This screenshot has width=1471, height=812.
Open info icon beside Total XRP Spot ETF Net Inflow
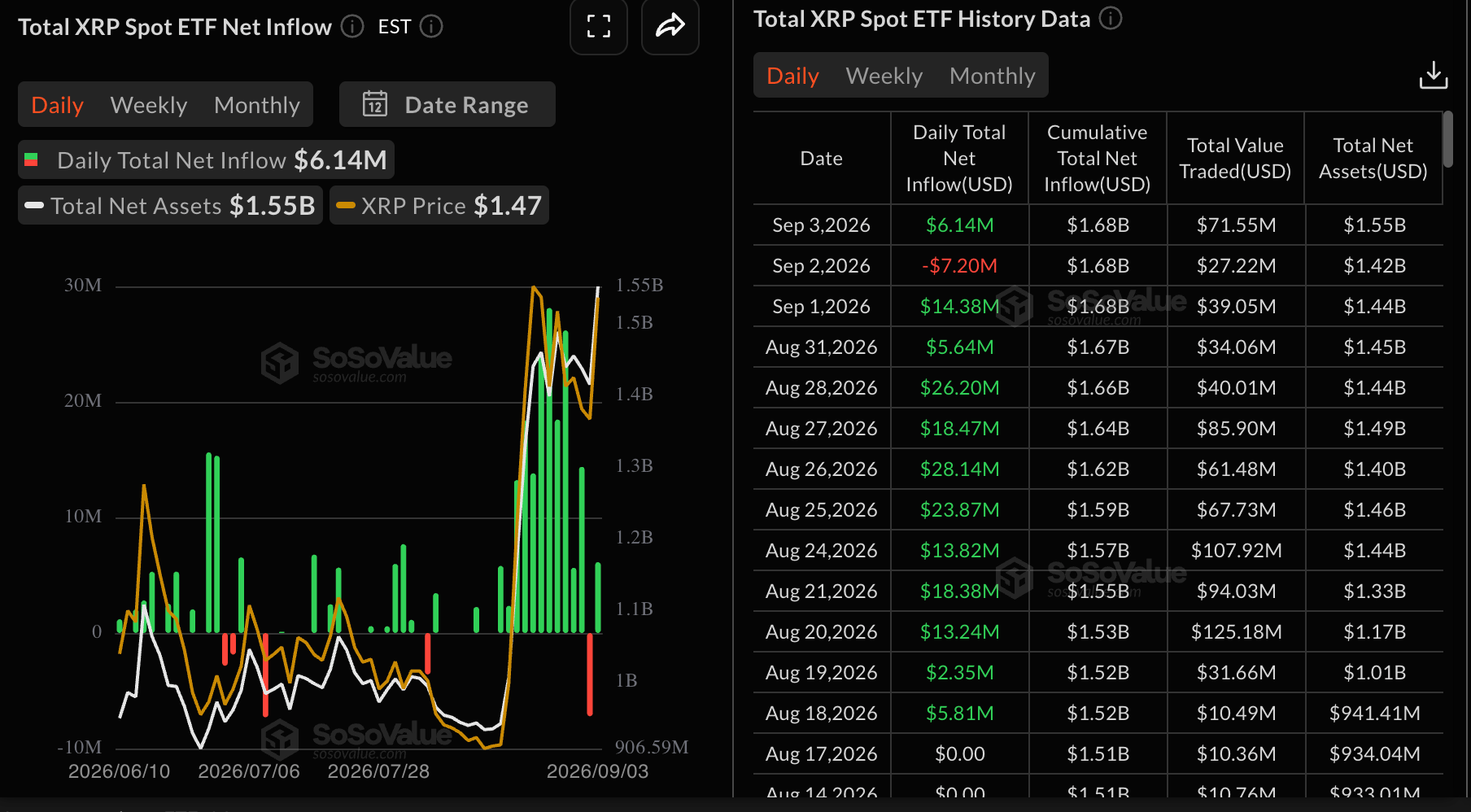352,27
